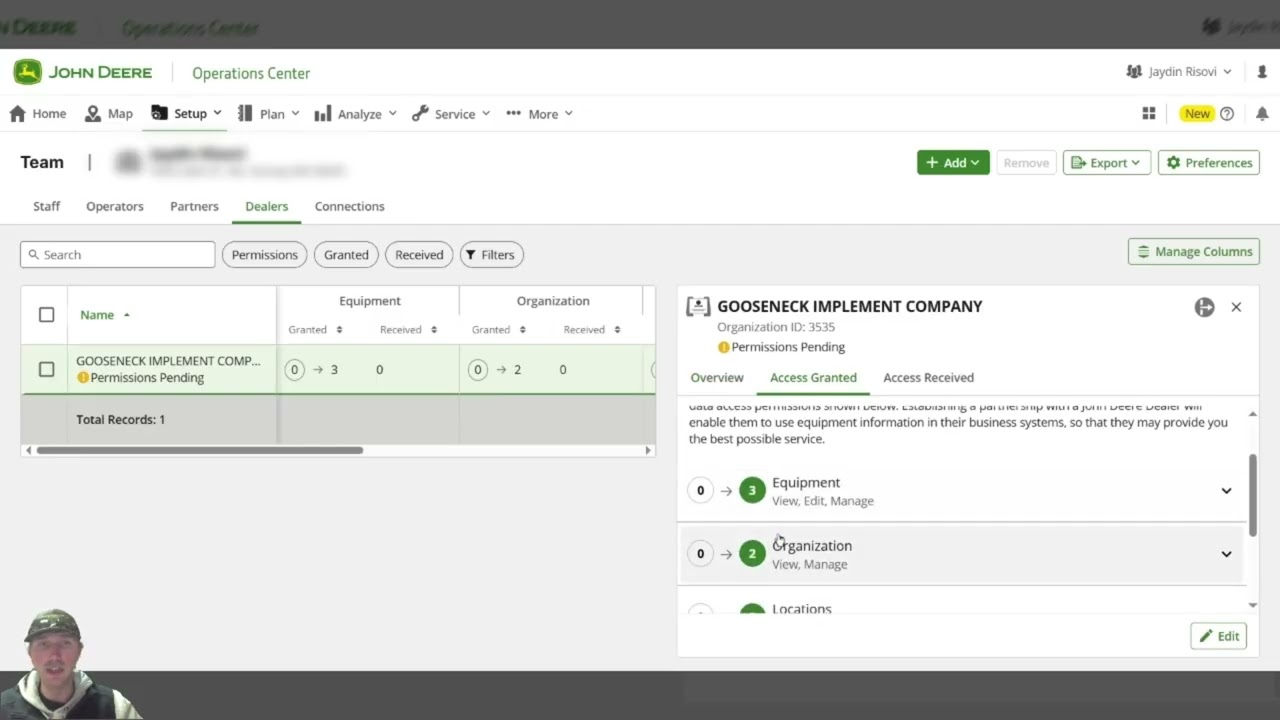Click the partnership globe icon in the detail panel

tap(1204, 308)
